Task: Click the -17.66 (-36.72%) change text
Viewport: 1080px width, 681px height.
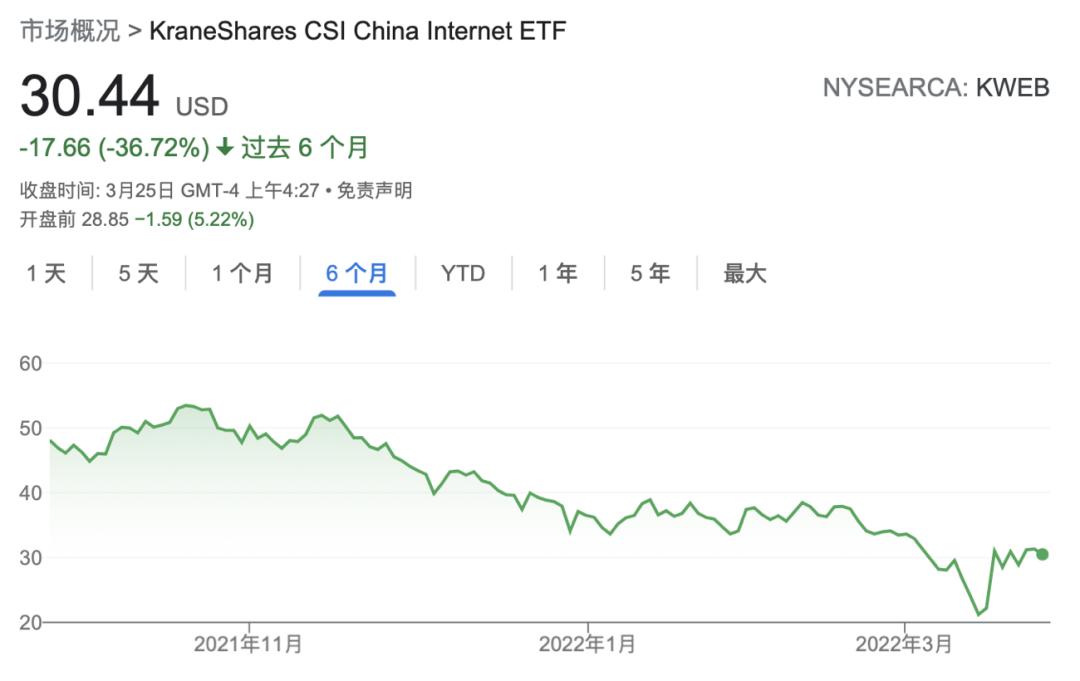Action: [x=115, y=148]
